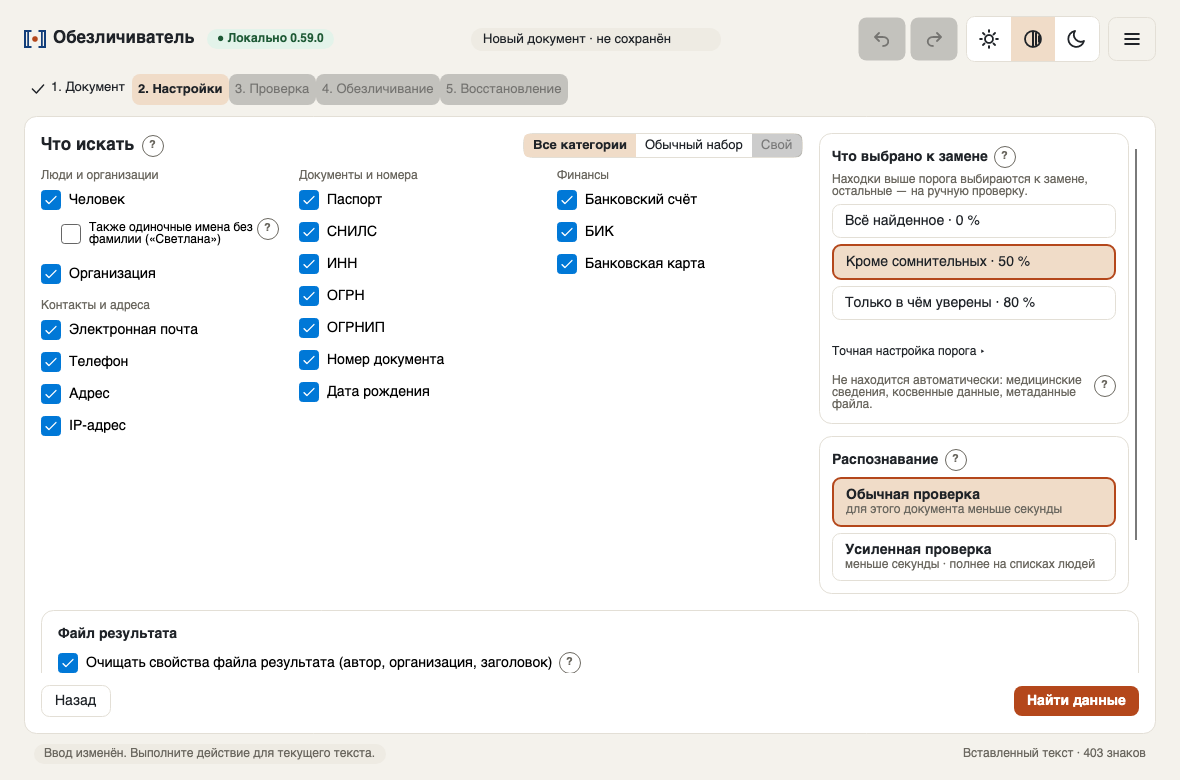The width and height of the screenshot is (1180, 780).
Task: Toggle Номер документа checkbox
Action: (x=309, y=360)
